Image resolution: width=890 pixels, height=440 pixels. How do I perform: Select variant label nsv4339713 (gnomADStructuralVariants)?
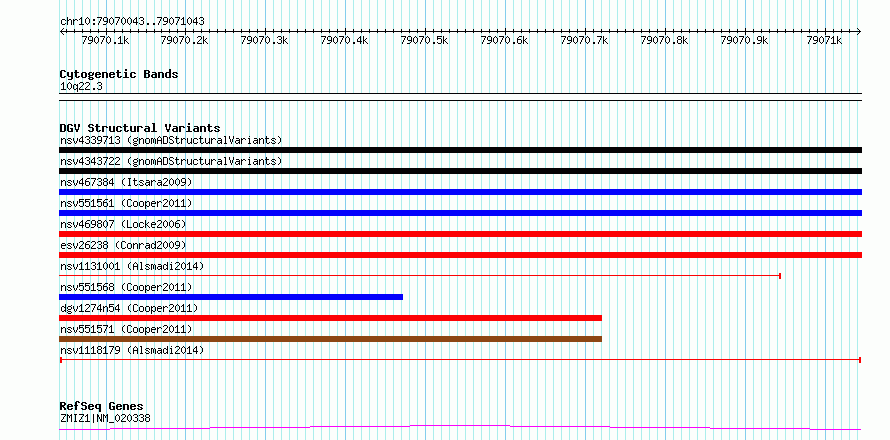click(x=171, y=140)
